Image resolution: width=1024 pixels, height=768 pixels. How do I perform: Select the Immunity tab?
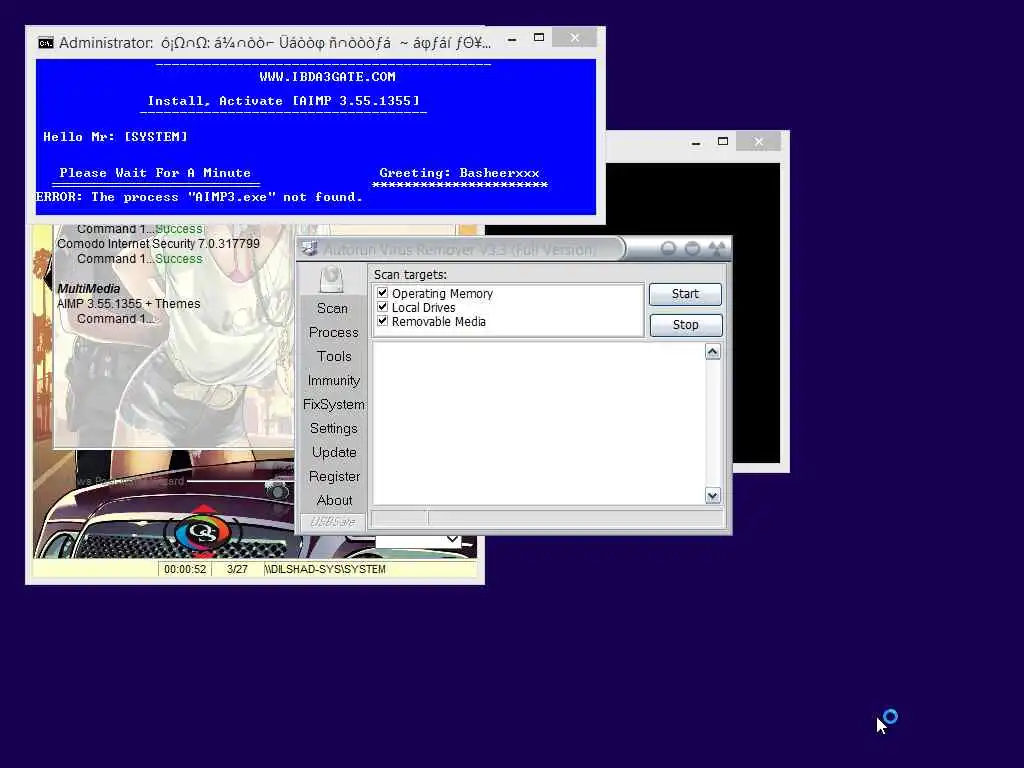(334, 381)
